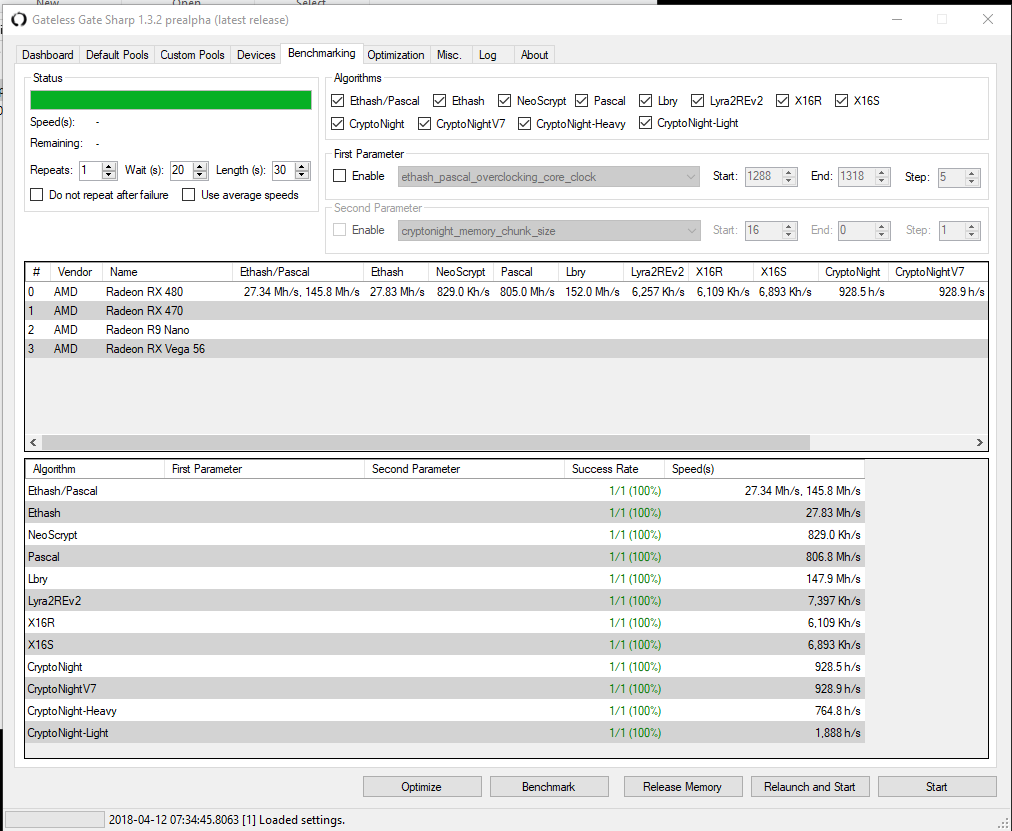Click the Speed(s) column header in results
The height and width of the screenshot is (831, 1012).
point(764,469)
